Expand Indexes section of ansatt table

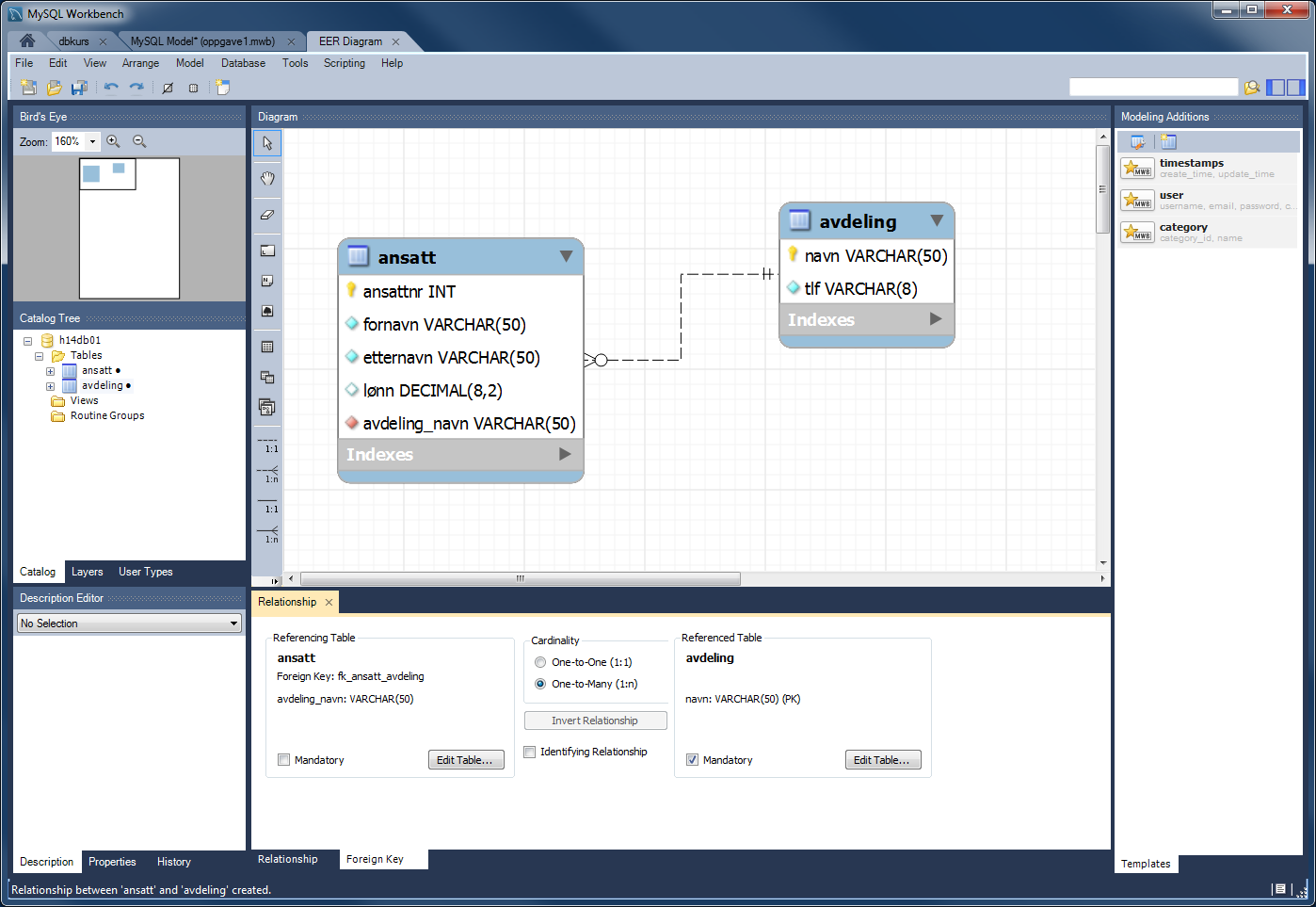pos(565,454)
